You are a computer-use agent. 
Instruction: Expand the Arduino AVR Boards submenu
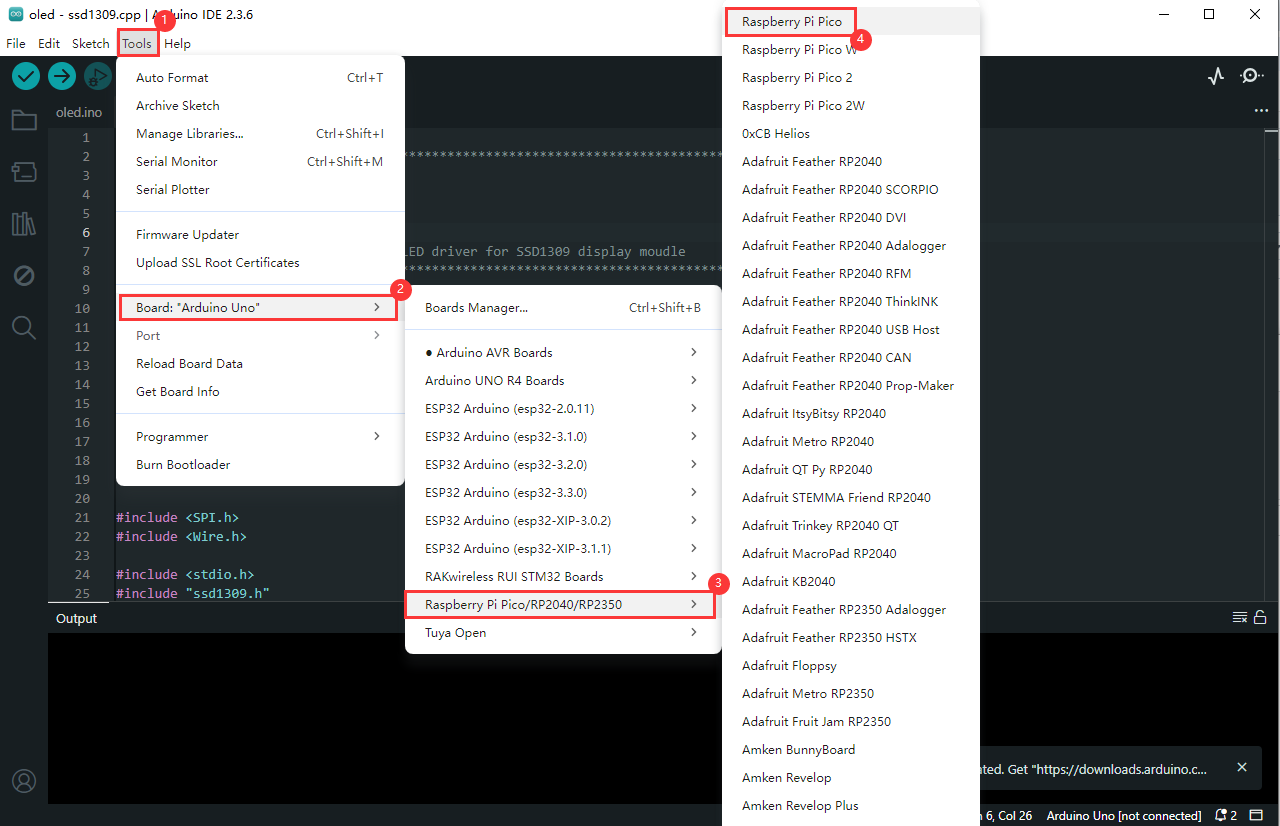(562, 352)
